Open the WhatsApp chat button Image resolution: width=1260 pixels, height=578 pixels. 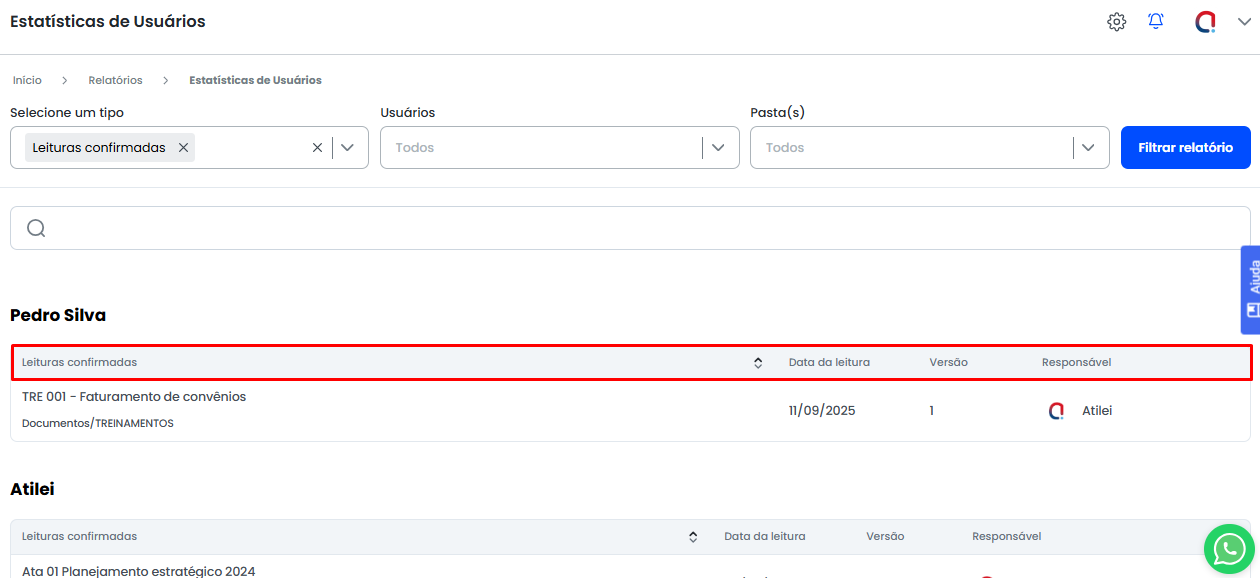pos(1229,548)
